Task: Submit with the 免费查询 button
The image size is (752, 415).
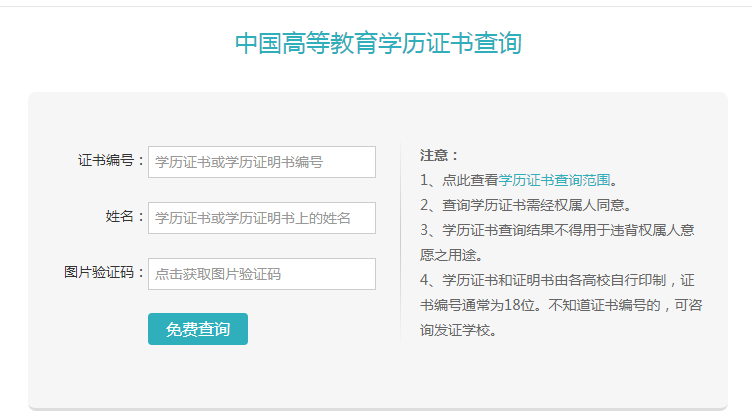Action: 198,329
